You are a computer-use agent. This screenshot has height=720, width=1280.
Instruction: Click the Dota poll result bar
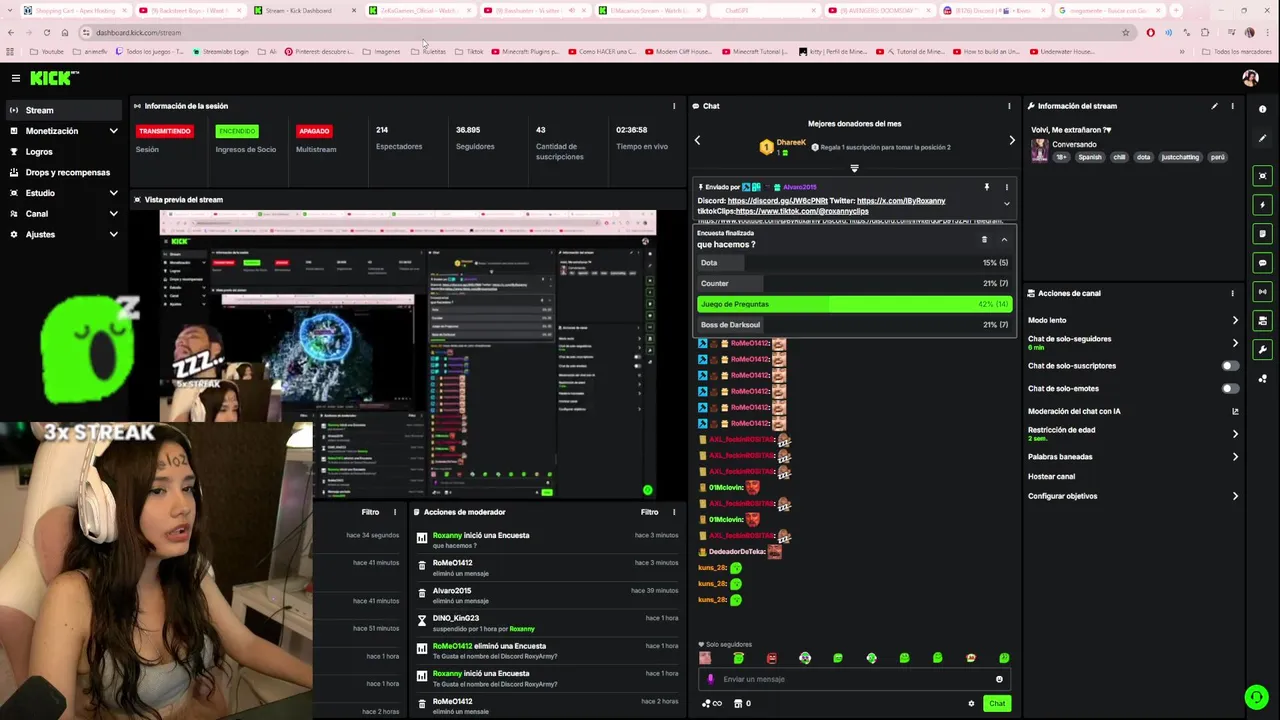coord(854,263)
